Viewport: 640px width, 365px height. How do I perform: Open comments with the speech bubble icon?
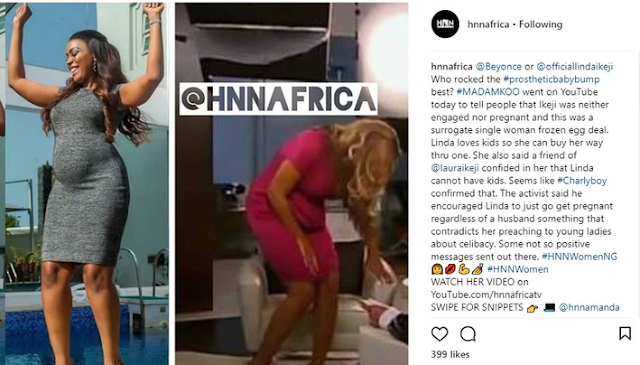(468, 334)
